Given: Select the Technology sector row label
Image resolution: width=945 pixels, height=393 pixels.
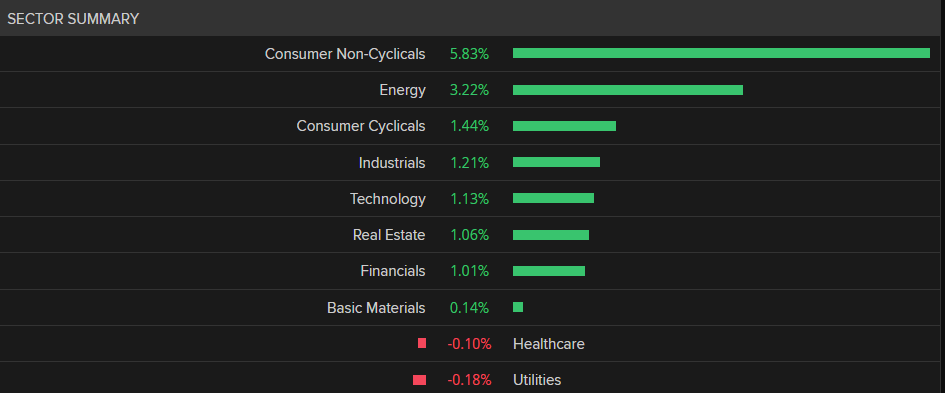Looking at the screenshot, I should [388, 199].
